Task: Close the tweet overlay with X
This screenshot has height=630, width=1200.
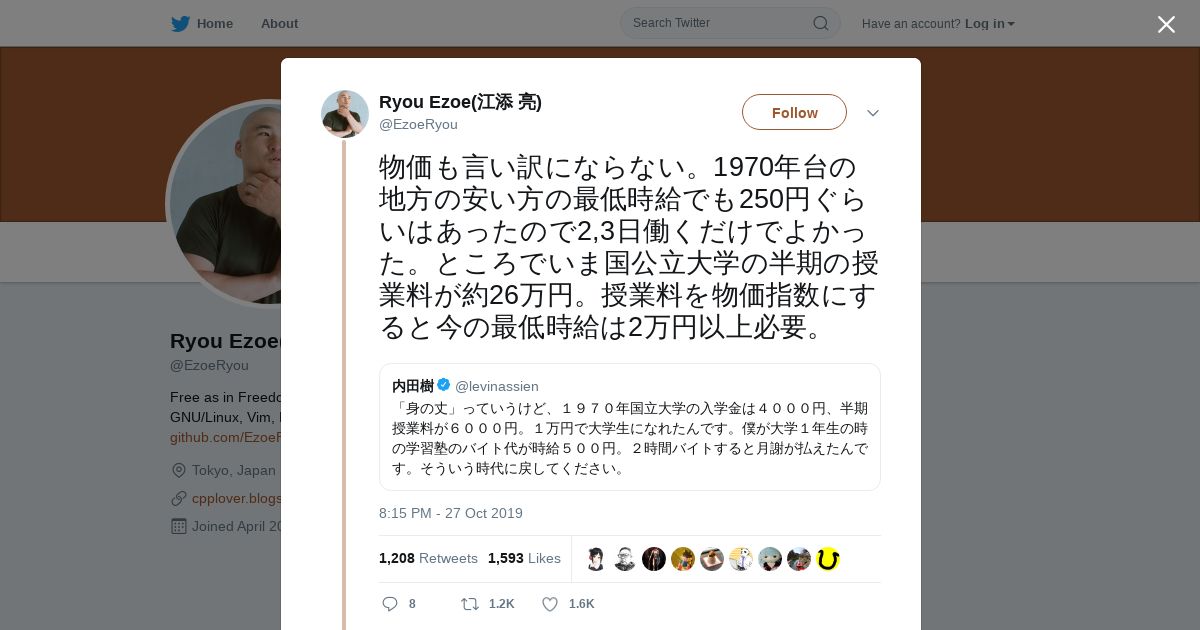Action: [x=1166, y=24]
